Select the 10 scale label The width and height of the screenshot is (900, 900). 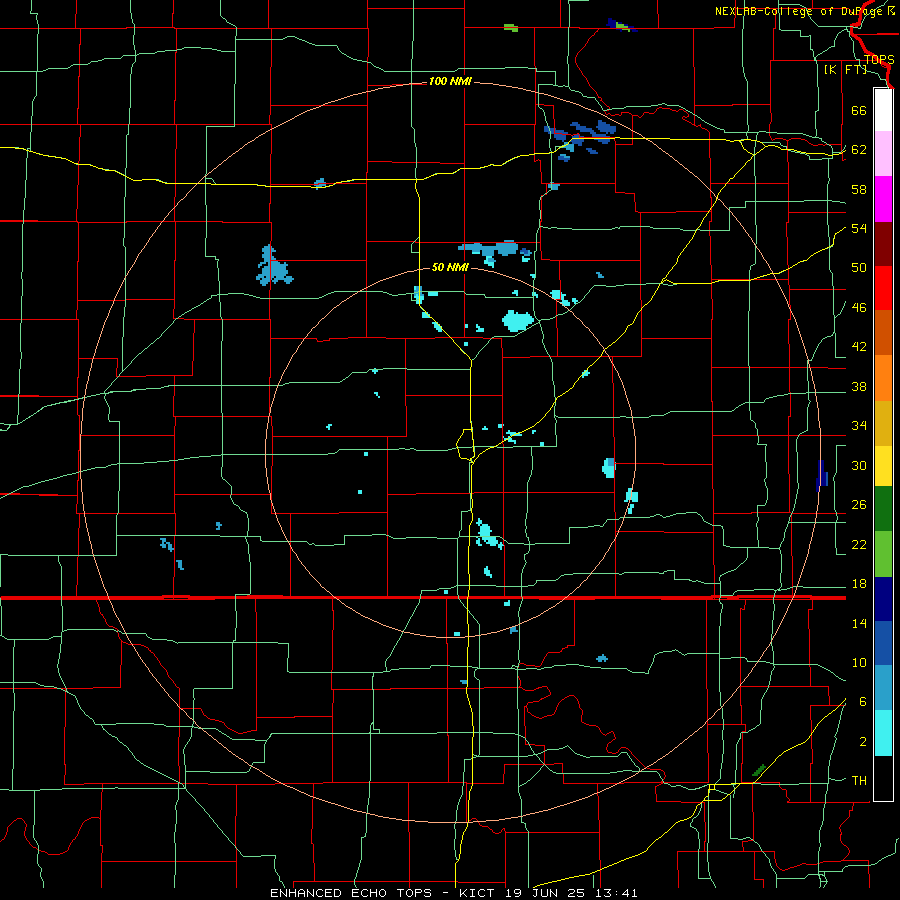point(859,662)
